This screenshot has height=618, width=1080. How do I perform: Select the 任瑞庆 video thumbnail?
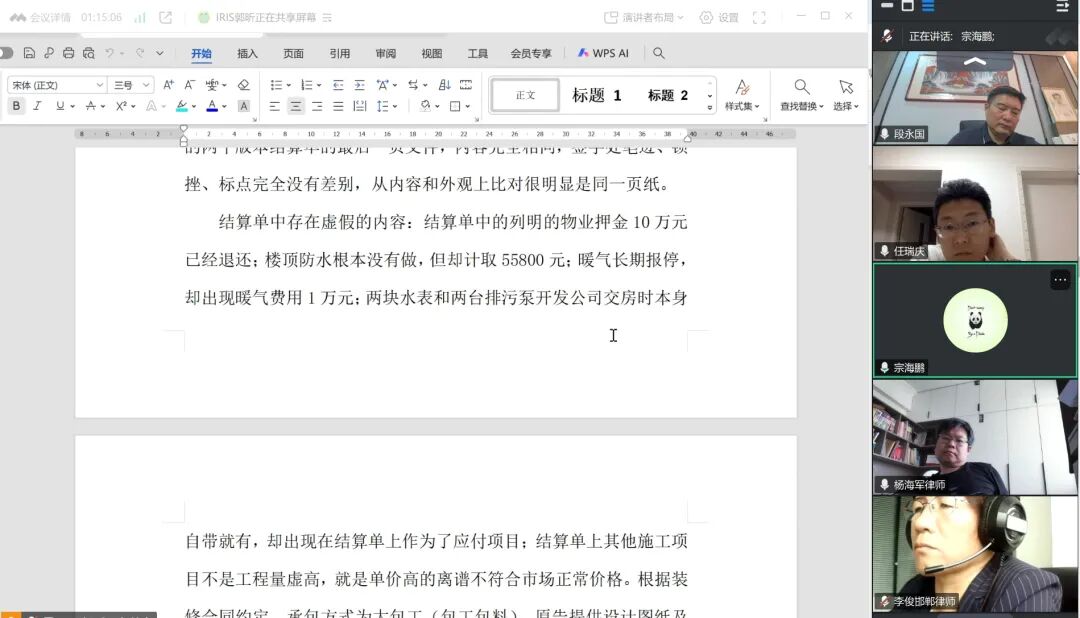[x=975, y=203]
